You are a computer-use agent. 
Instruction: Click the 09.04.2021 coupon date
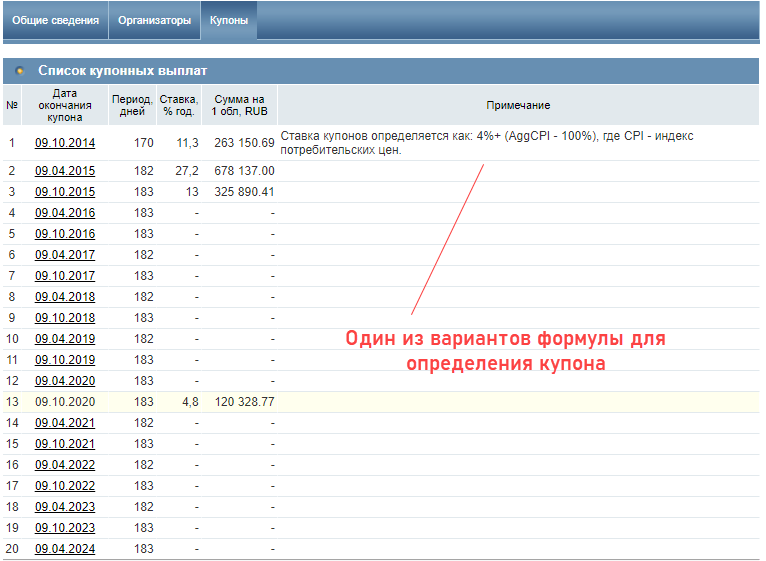65,423
